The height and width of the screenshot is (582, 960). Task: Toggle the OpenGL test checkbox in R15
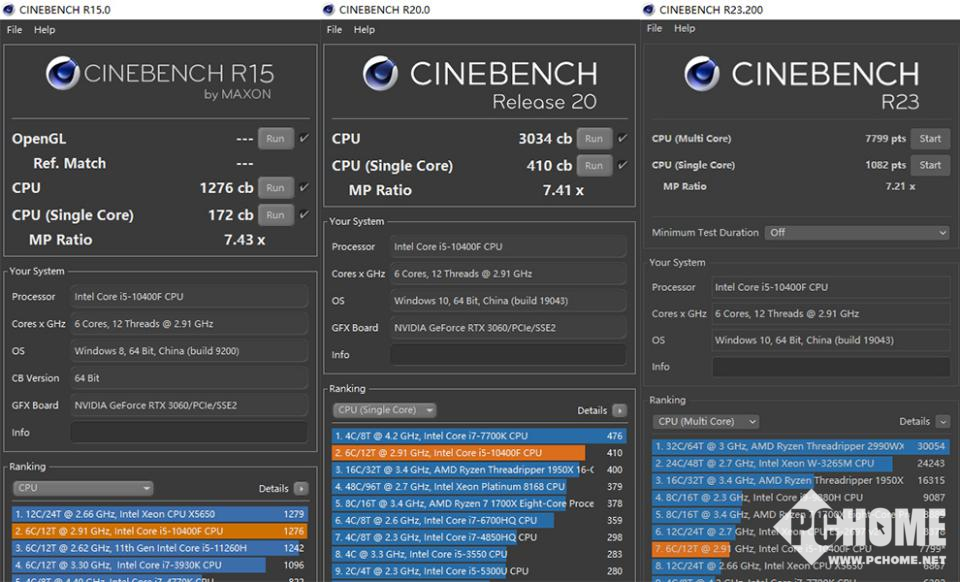coord(304,138)
